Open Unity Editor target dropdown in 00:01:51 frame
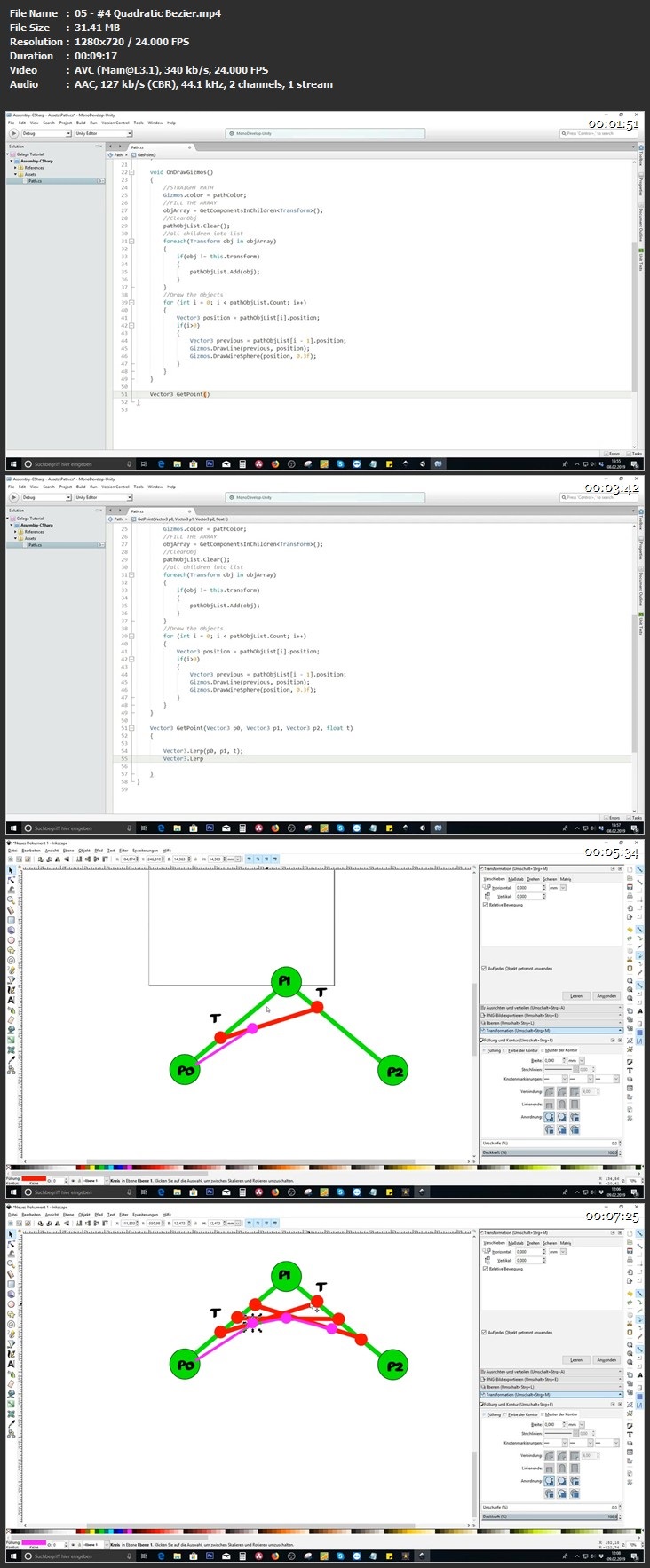Viewport: 650px width, 1568px height. 103,133
